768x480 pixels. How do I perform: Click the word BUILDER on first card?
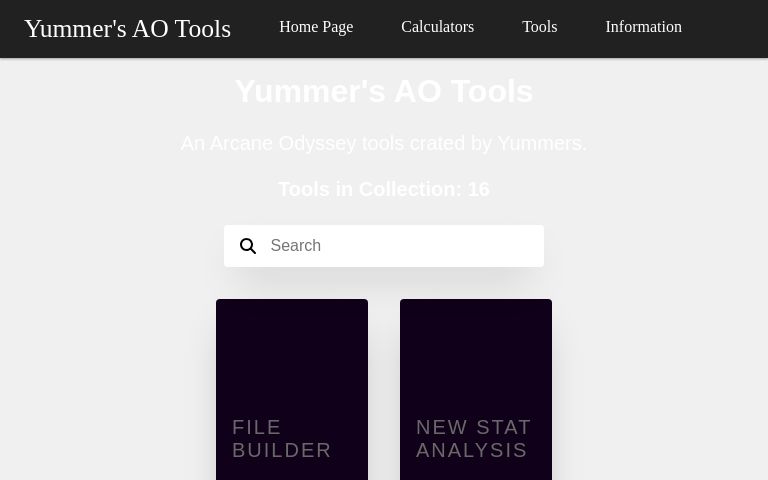click(x=282, y=450)
